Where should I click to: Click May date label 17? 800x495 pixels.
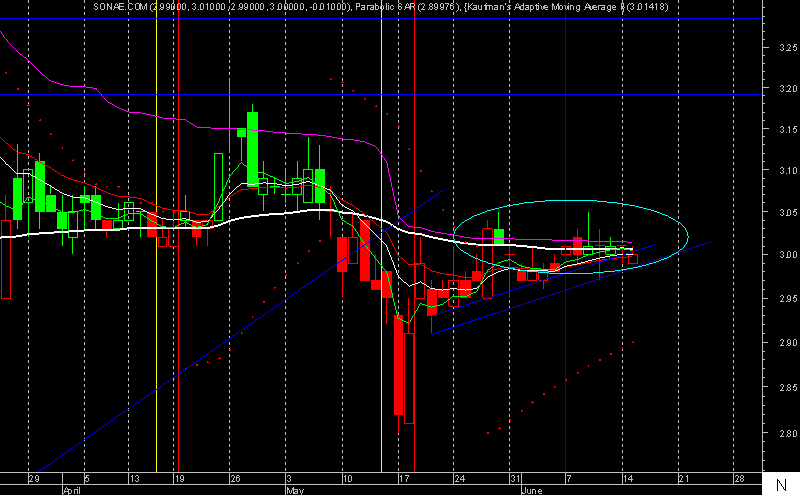(404, 479)
